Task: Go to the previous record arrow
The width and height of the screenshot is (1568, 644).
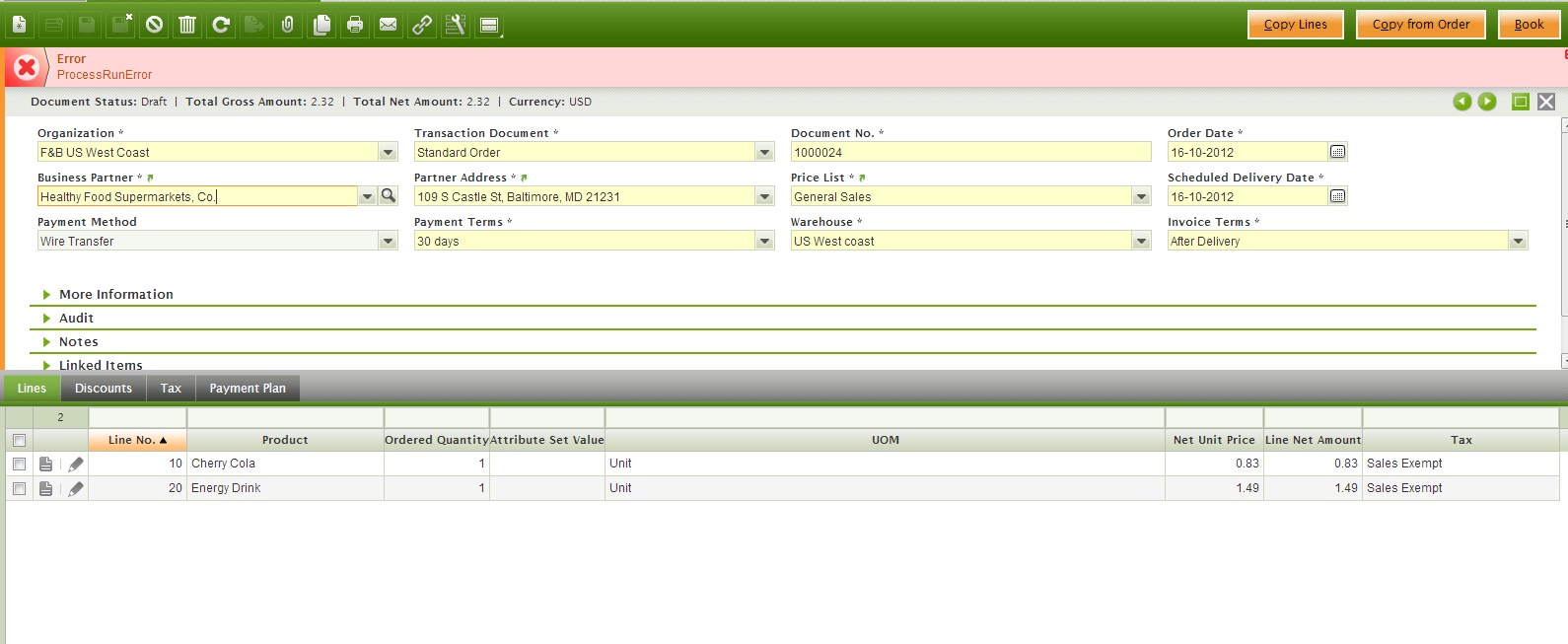Action: point(1462,102)
